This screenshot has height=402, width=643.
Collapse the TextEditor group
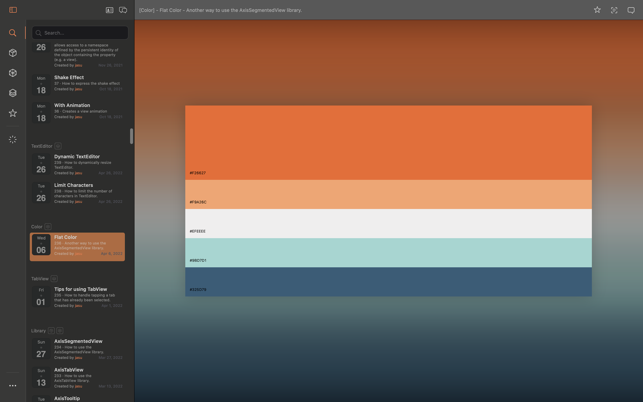coord(58,146)
